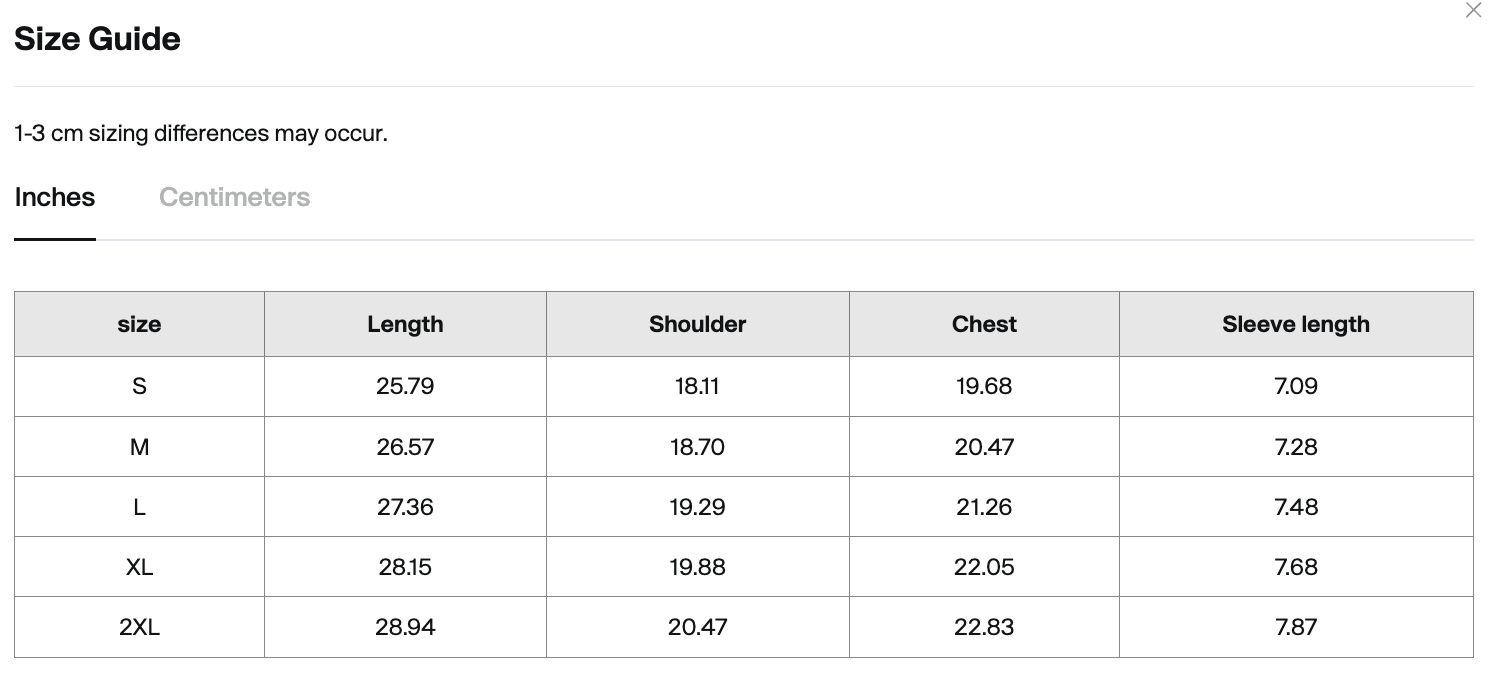Click the 28.15 length value for XL
The image size is (1494, 678).
click(405, 567)
